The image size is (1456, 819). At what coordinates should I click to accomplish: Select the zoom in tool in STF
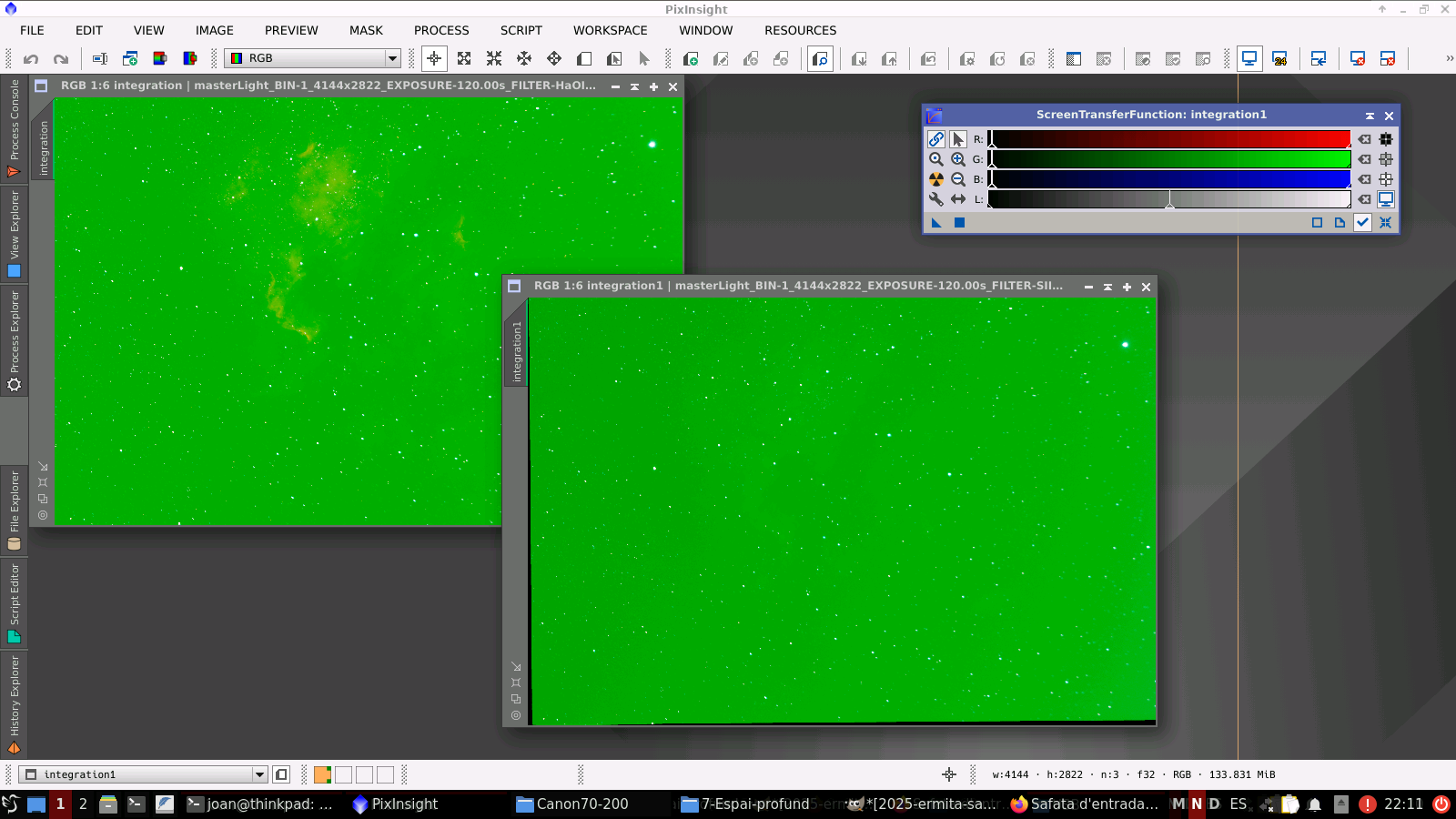pos(958,159)
